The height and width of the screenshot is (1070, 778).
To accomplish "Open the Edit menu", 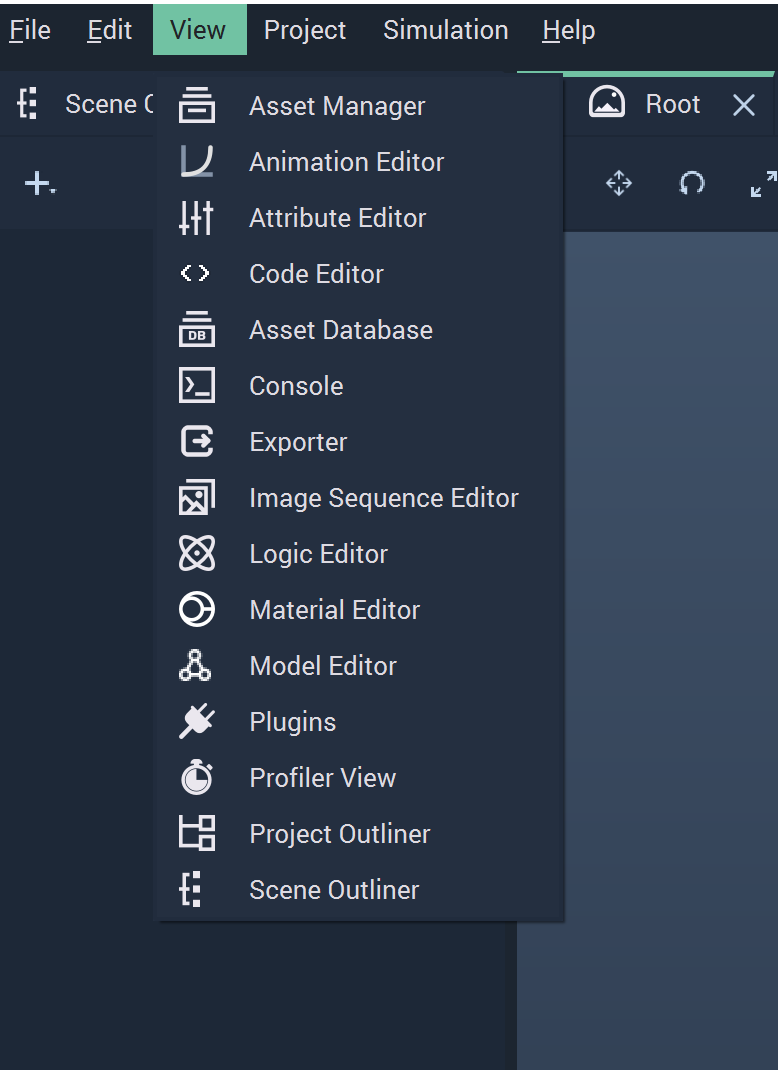I will (x=109, y=30).
